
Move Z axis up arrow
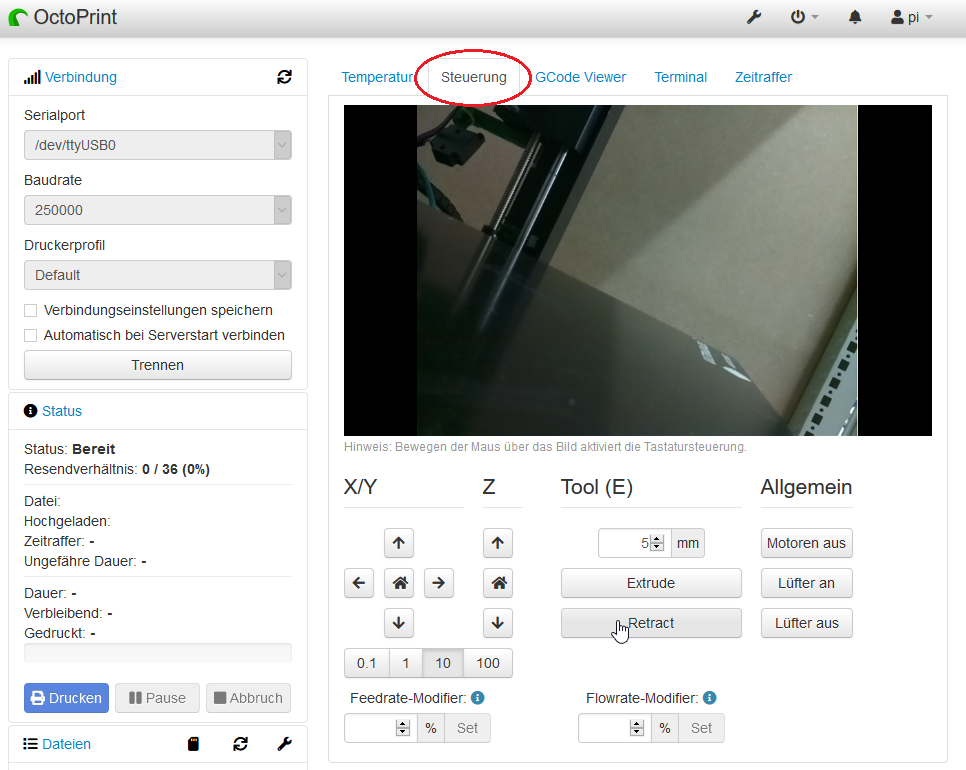tap(497, 543)
